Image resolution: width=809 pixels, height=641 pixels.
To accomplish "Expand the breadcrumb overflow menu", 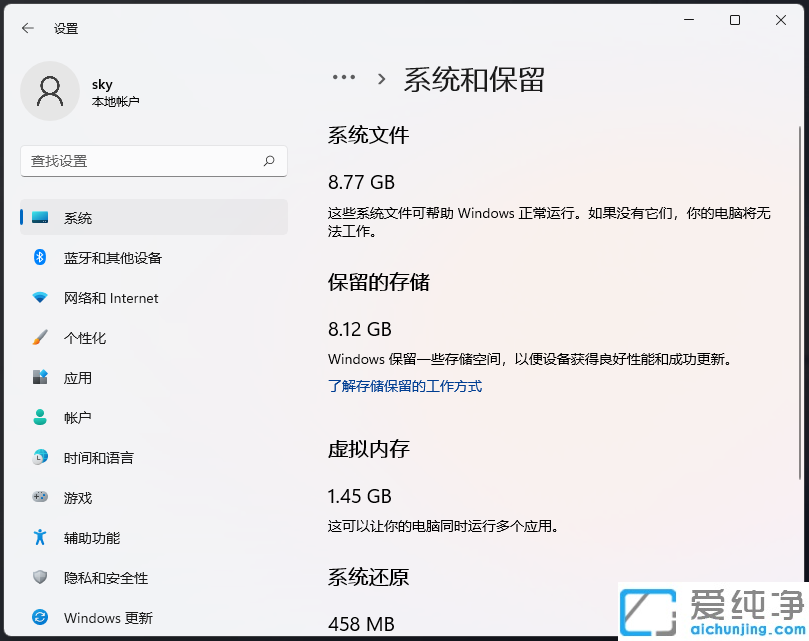I will (x=344, y=78).
